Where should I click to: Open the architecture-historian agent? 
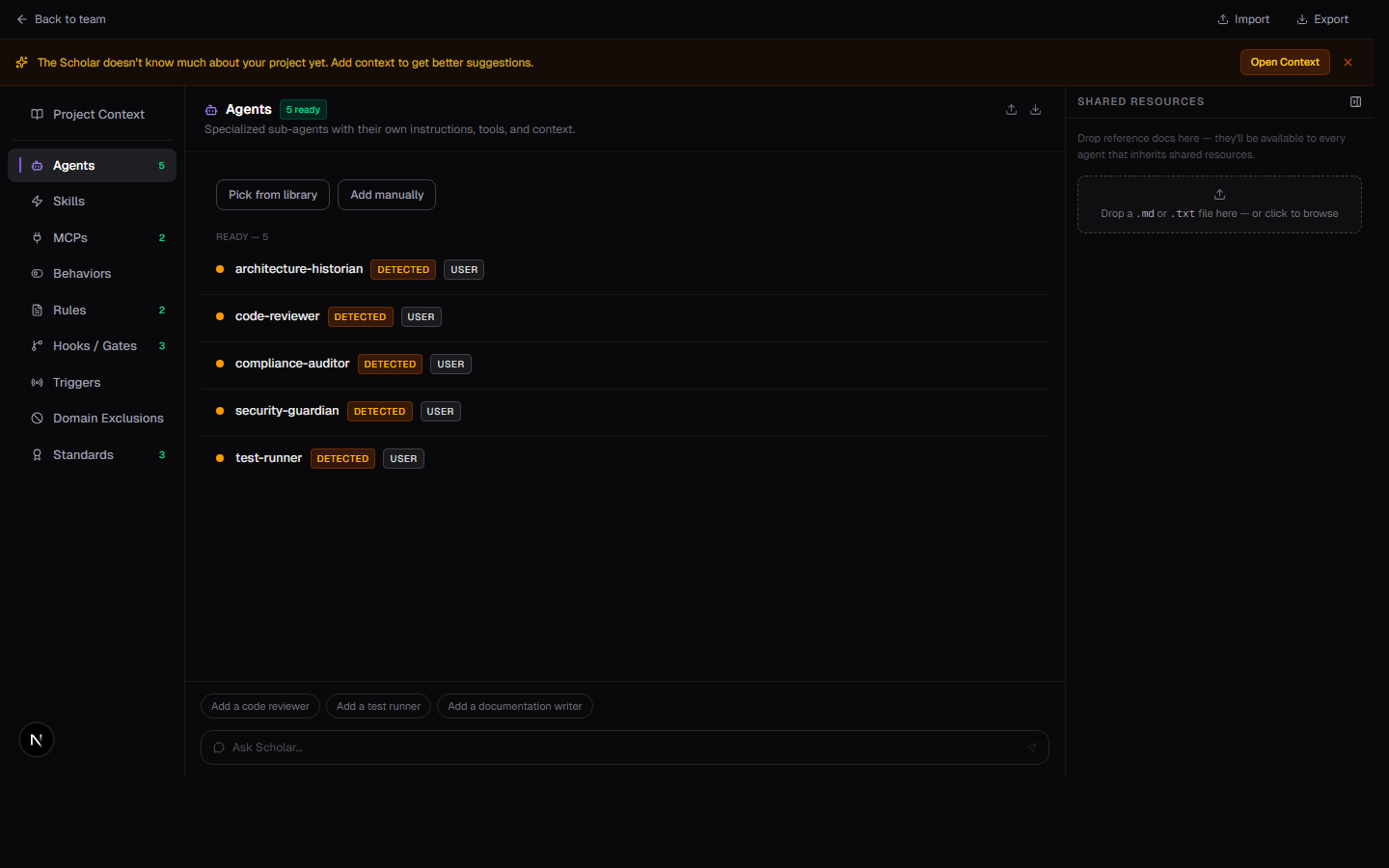tap(625, 270)
